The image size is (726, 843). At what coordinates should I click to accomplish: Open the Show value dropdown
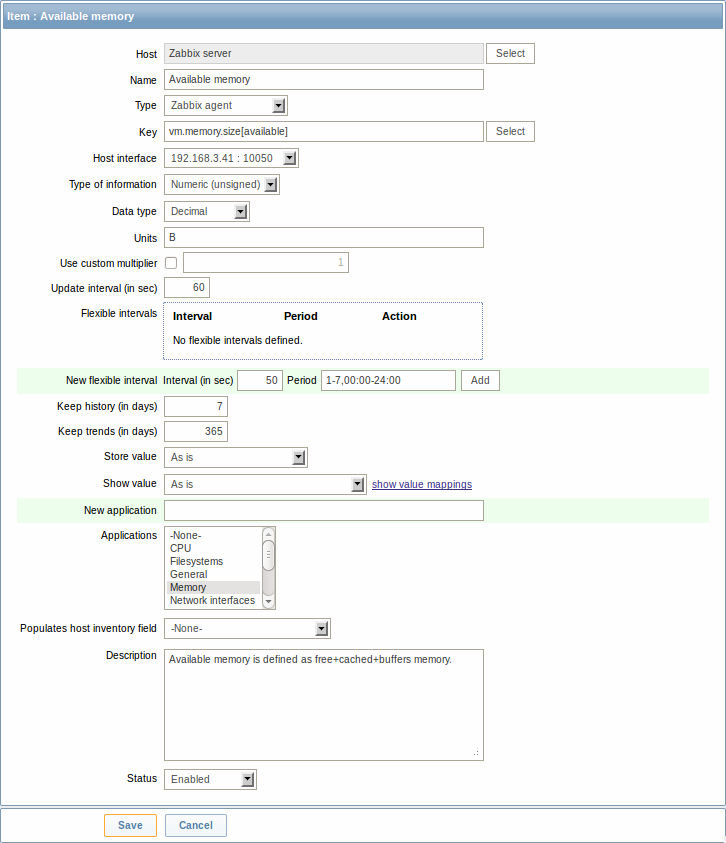click(x=265, y=484)
